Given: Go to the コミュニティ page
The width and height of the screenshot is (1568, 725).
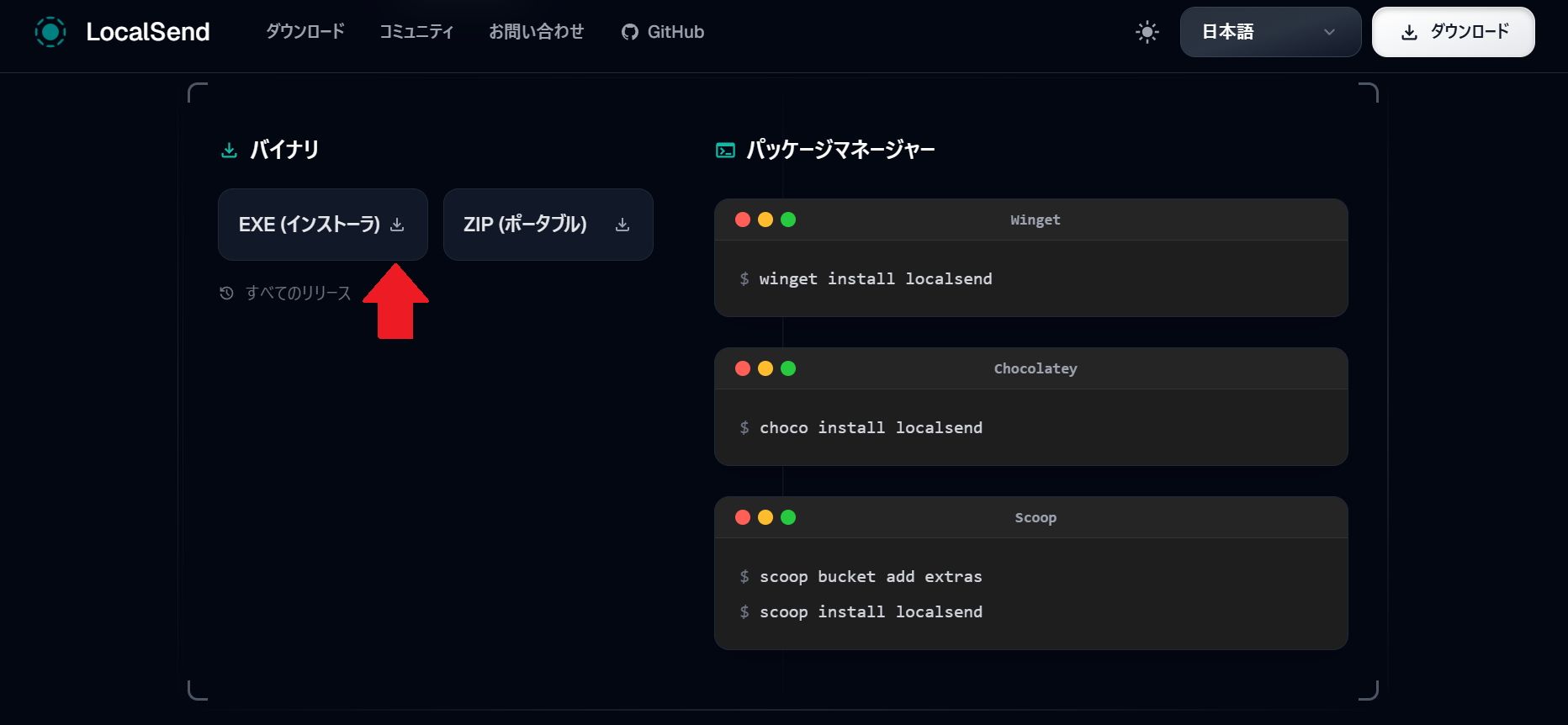Looking at the screenshot, I should (416, 32).
